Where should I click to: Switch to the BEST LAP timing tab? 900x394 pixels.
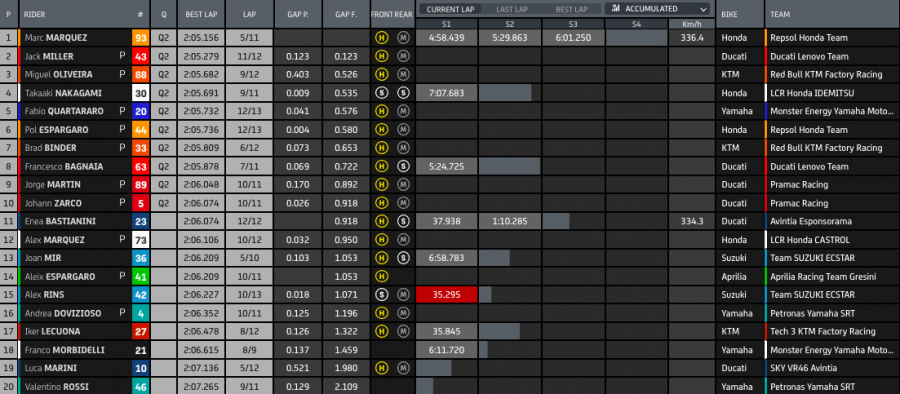tap(571, 9)
